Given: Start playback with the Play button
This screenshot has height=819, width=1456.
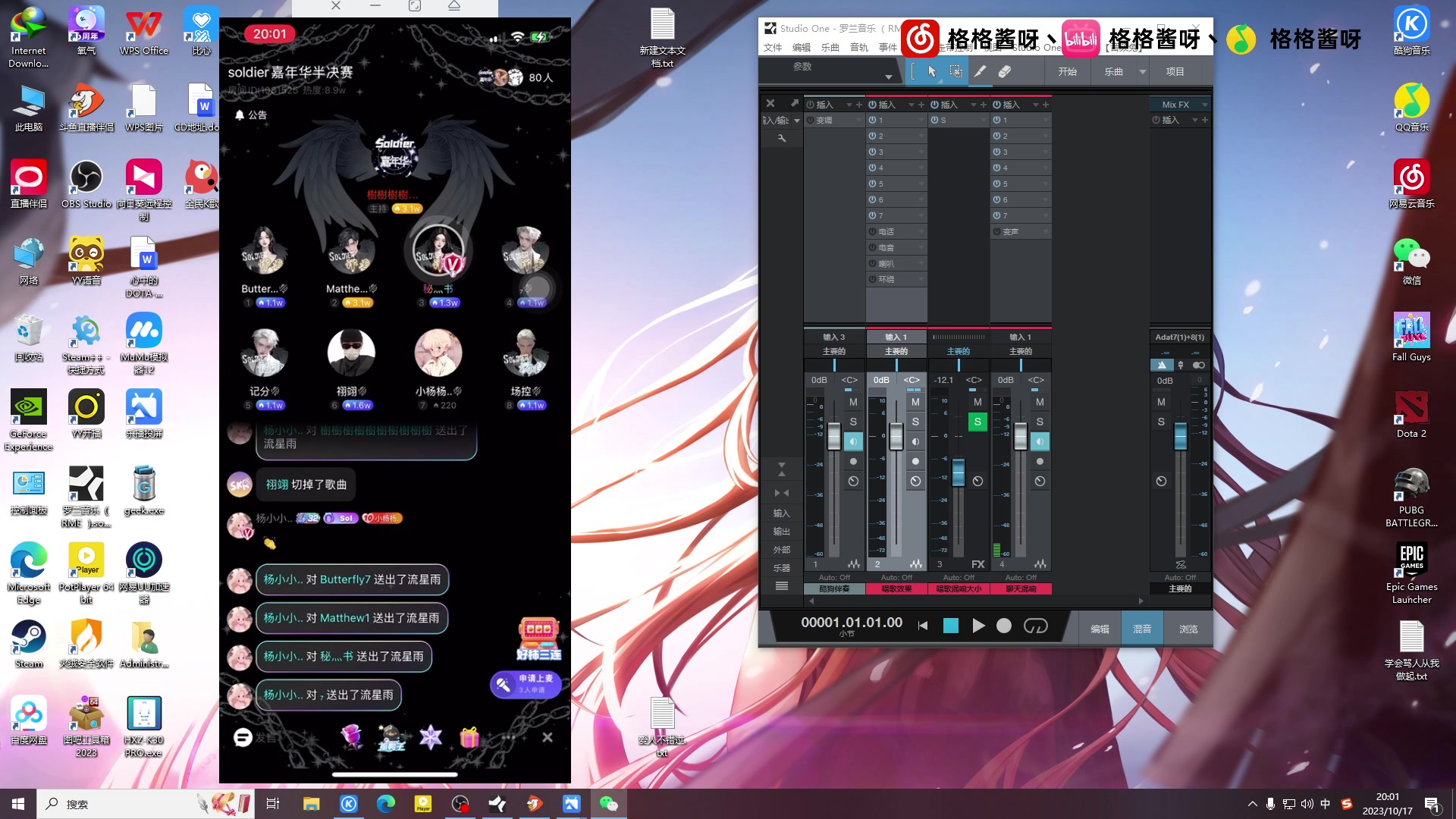Looking at the screenshot, I should click(x=978, y=626).
